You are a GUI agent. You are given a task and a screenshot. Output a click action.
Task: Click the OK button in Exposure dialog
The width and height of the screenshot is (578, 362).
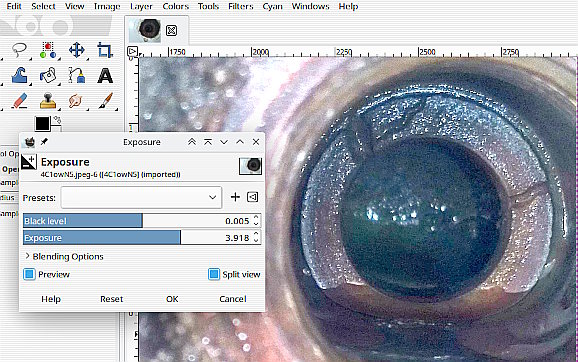click(172, 299)
